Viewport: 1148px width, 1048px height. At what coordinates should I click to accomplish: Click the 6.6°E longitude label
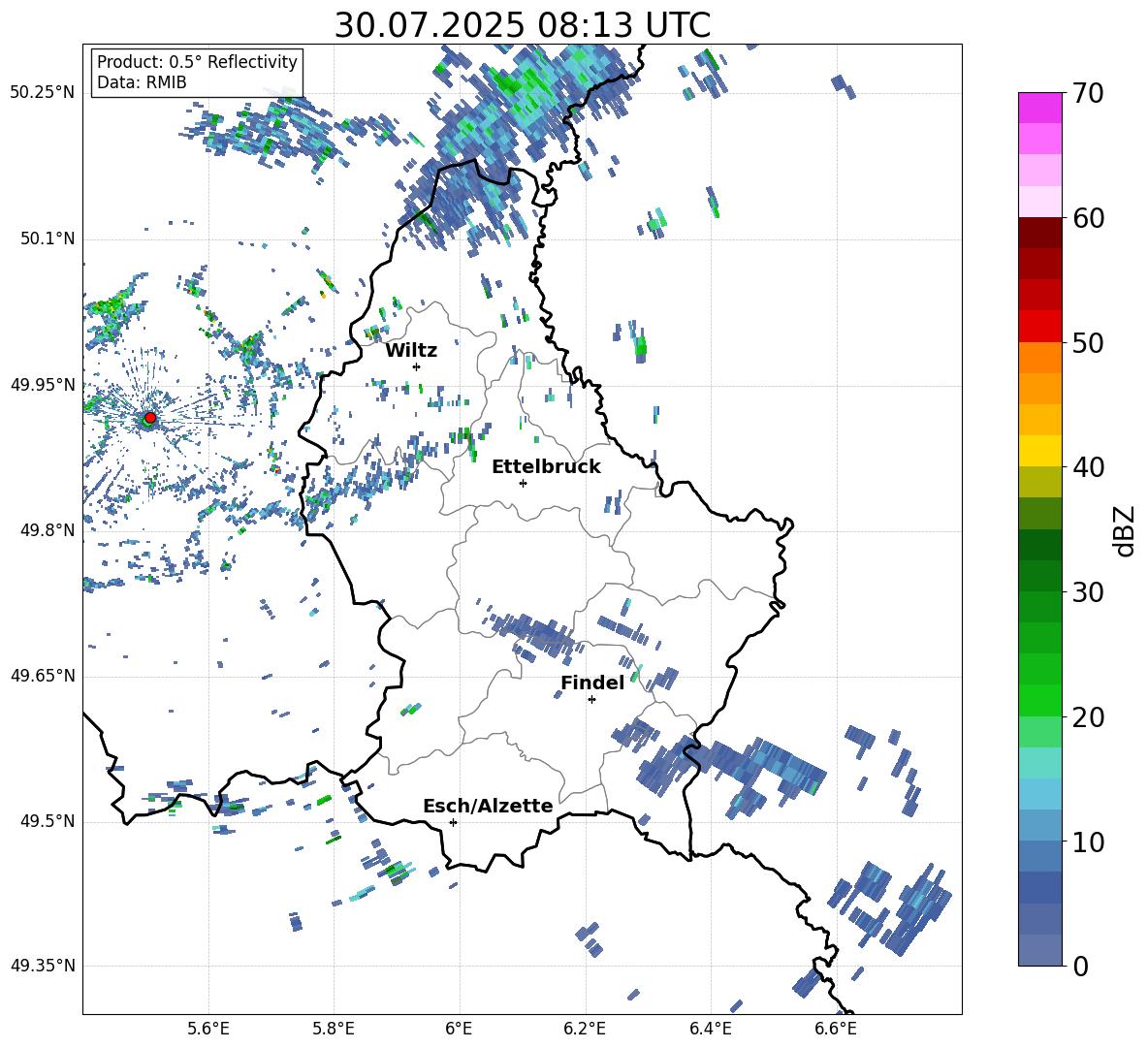tap(836, 1029)
